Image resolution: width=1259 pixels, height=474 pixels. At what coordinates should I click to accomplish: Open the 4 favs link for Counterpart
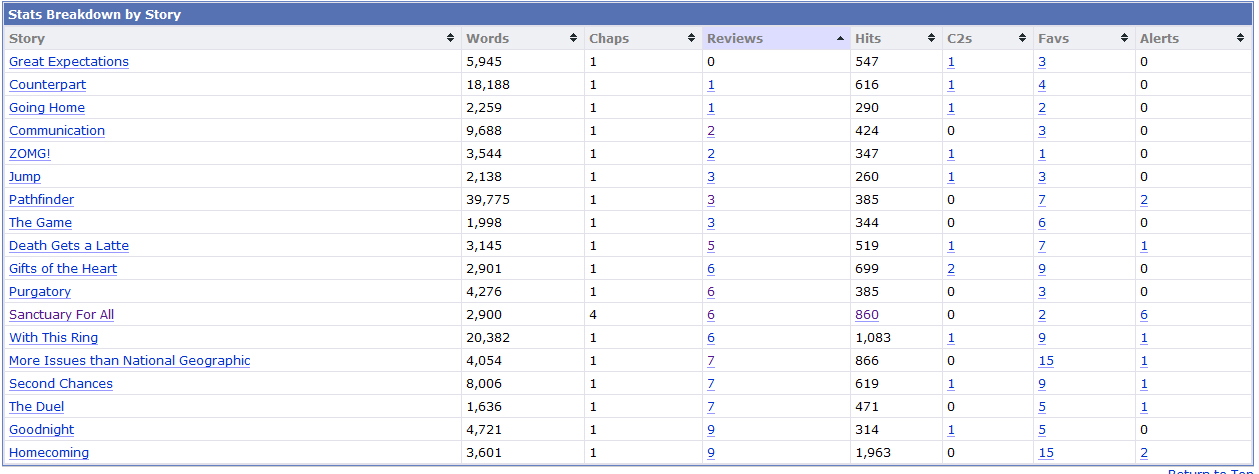click(1042, 85)
